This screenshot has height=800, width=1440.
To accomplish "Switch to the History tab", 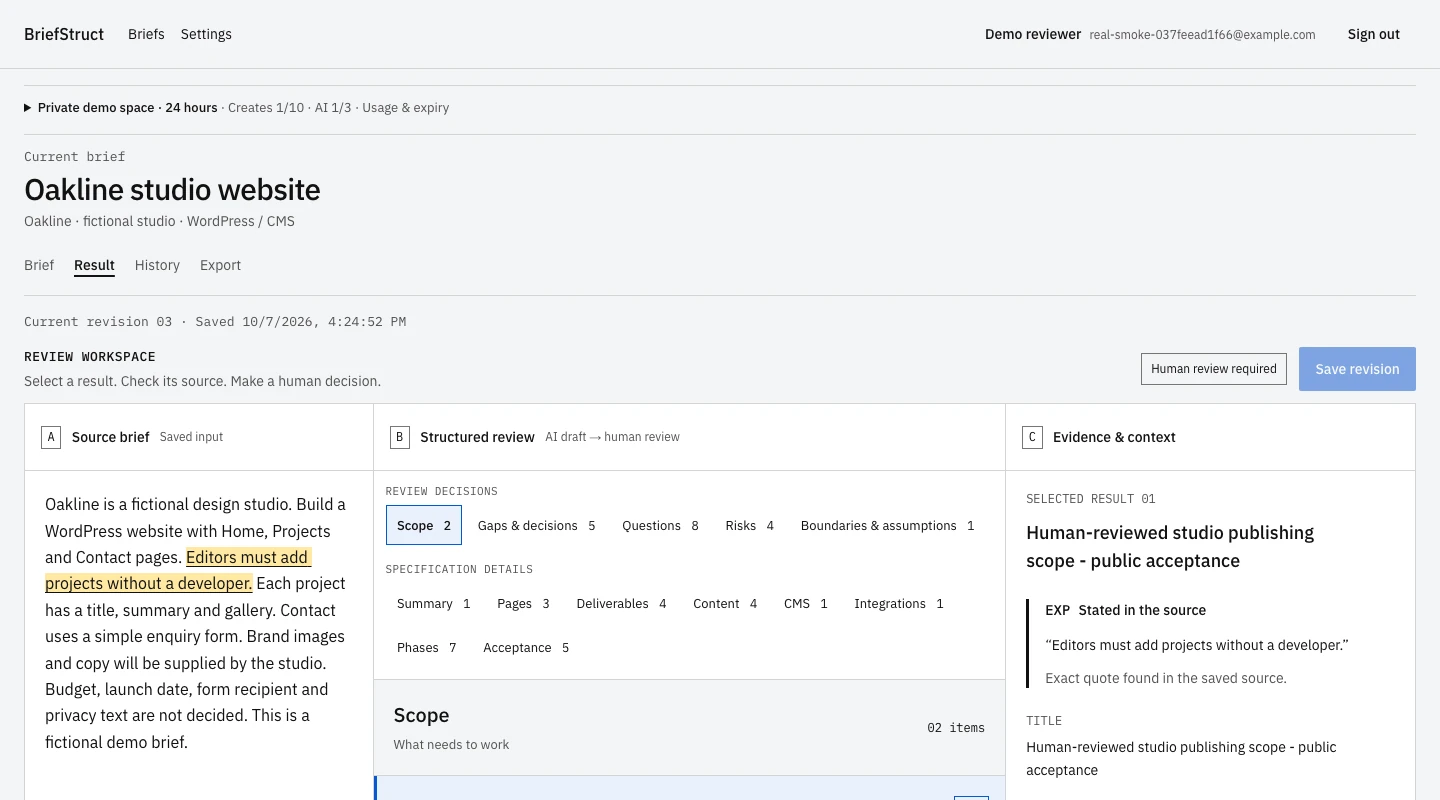I will 157,265.
